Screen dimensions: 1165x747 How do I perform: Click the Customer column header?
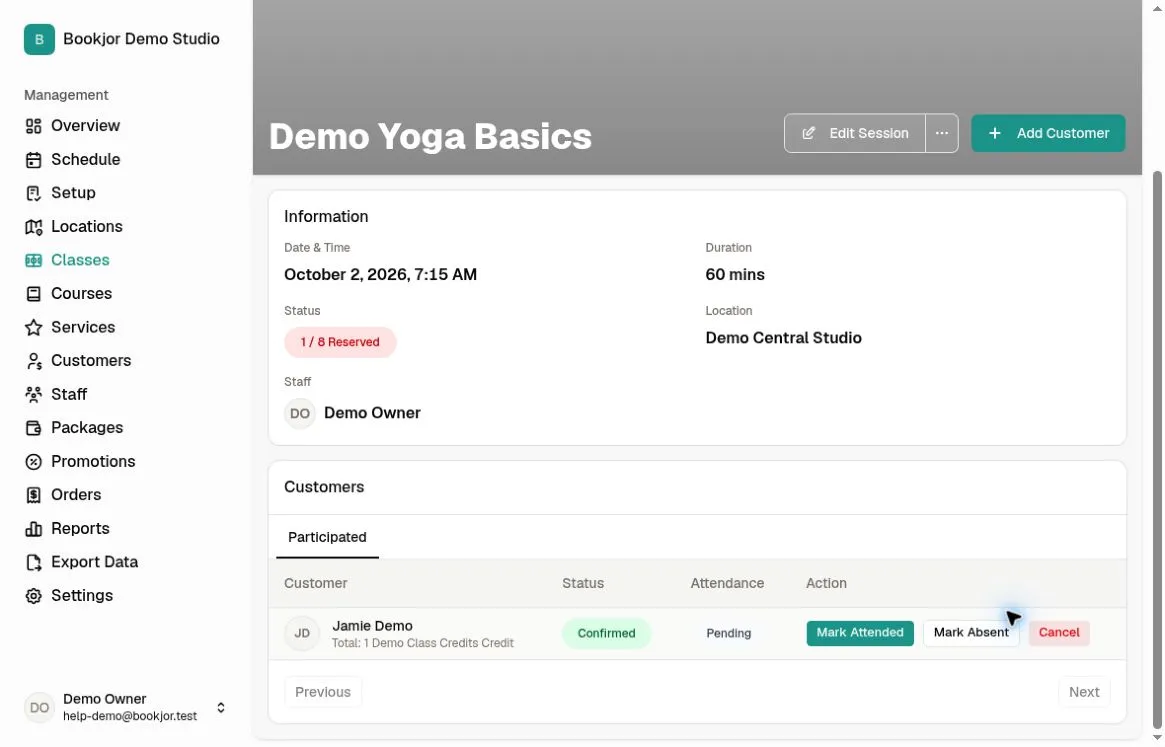click(x=315, y=583)
